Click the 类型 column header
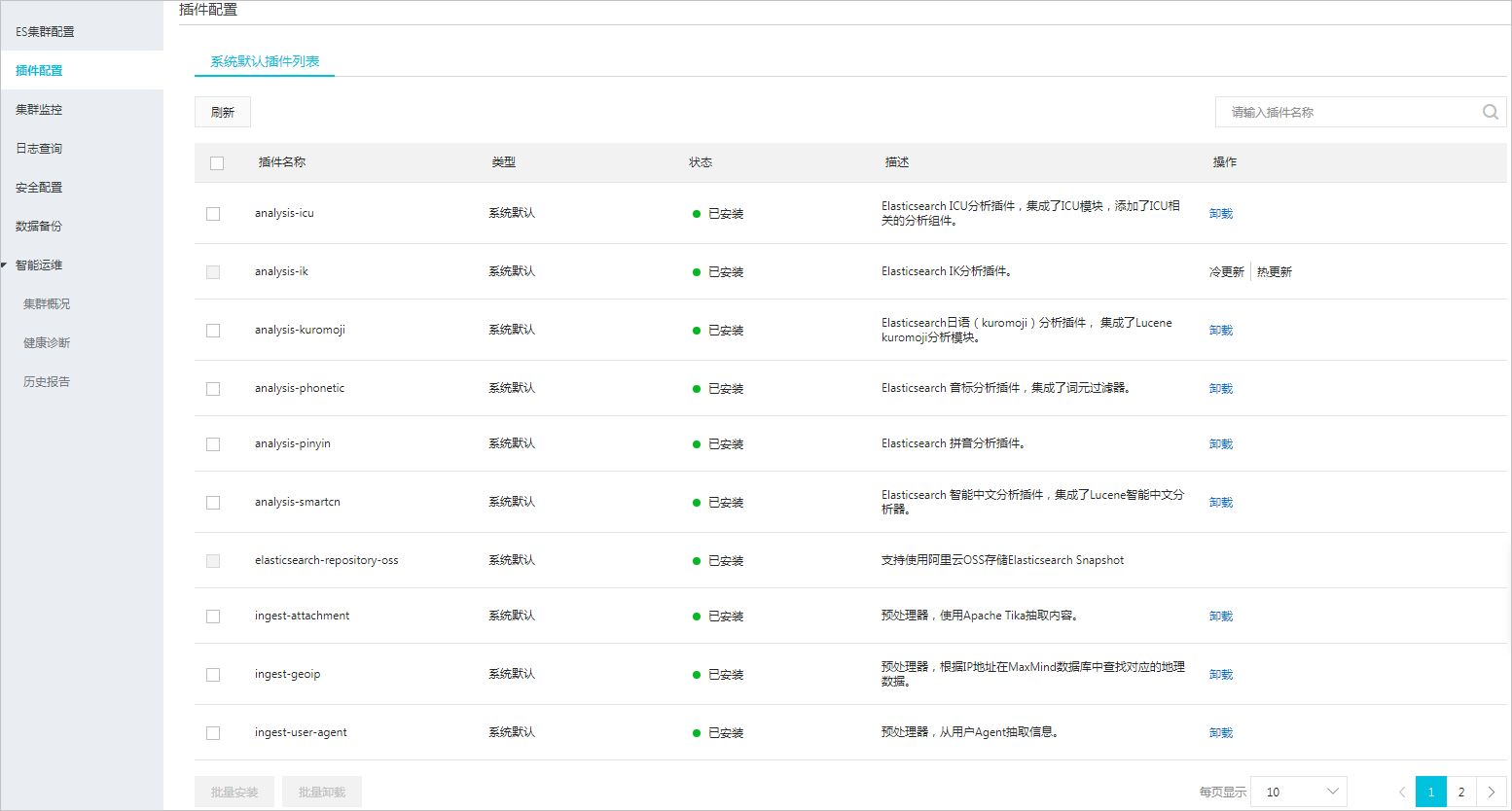Viewport: 1512px width, 811px height. pyautogui.click(x=504, y=162)
